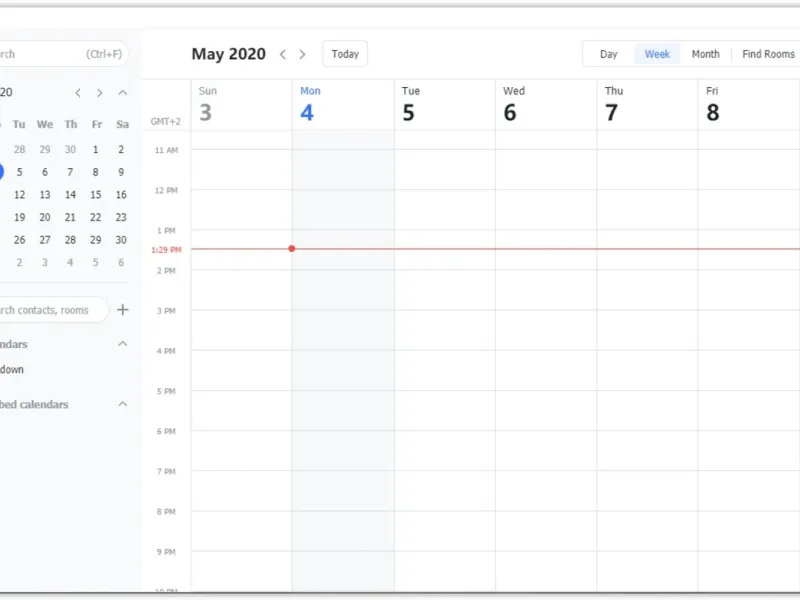Select Fri 8 day header
800x600 pixels.
748,105
